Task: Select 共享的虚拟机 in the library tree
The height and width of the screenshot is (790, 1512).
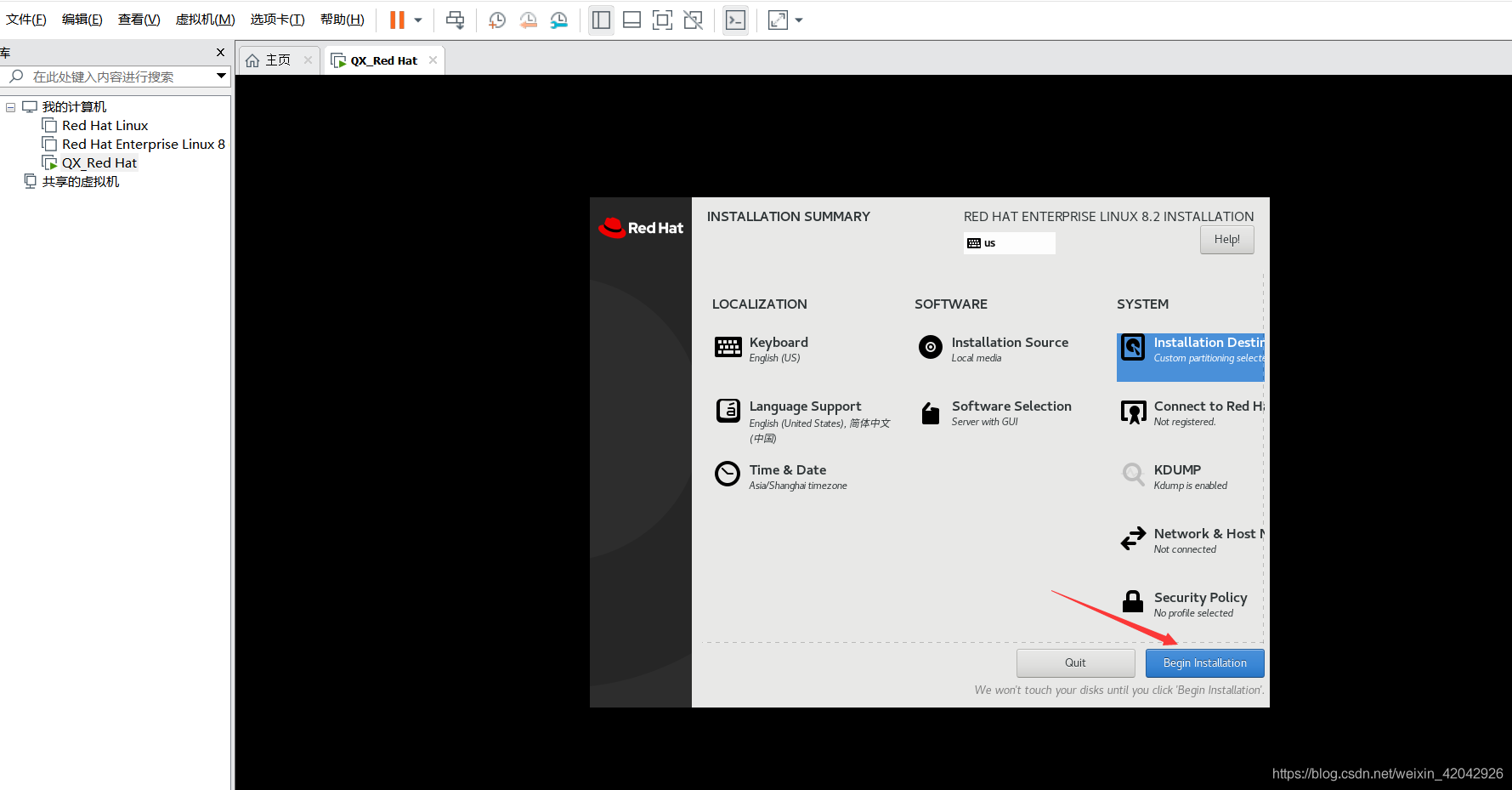Action: [81, 182]
